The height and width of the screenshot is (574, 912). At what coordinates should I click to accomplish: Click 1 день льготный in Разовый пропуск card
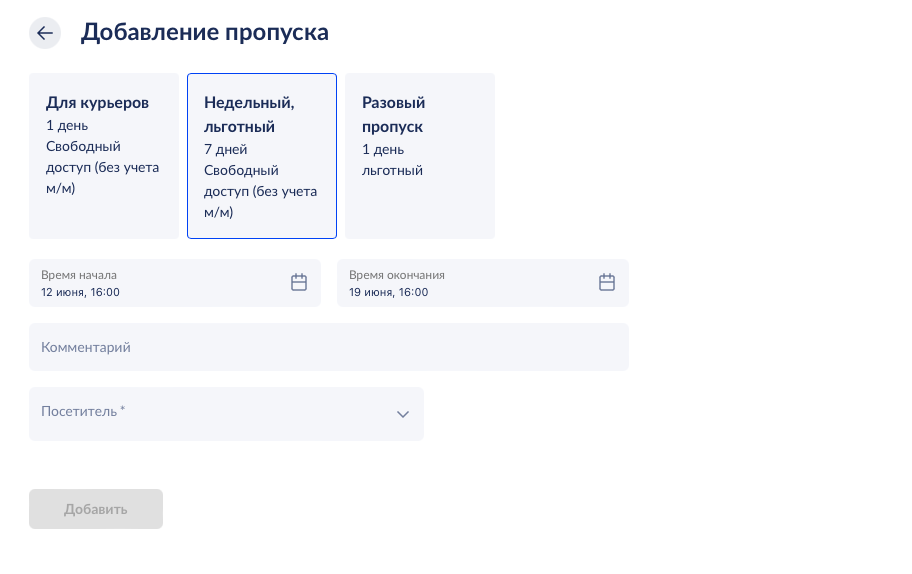[x=392, y=160]
